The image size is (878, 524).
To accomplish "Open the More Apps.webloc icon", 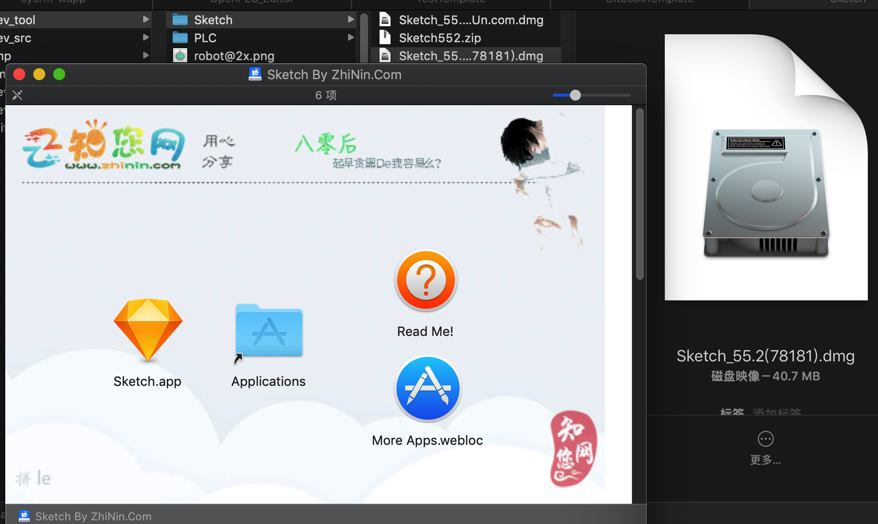I will pos(427,389).
